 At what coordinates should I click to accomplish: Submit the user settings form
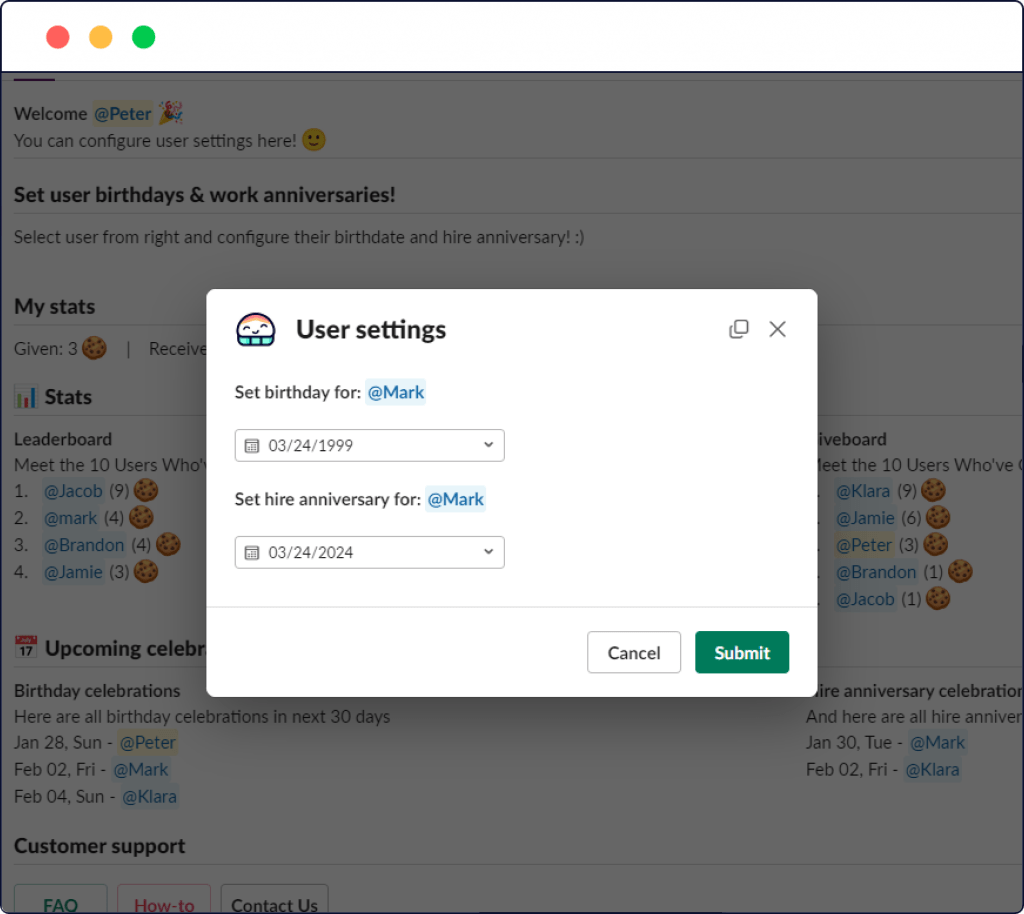click(x=742, y=652)
